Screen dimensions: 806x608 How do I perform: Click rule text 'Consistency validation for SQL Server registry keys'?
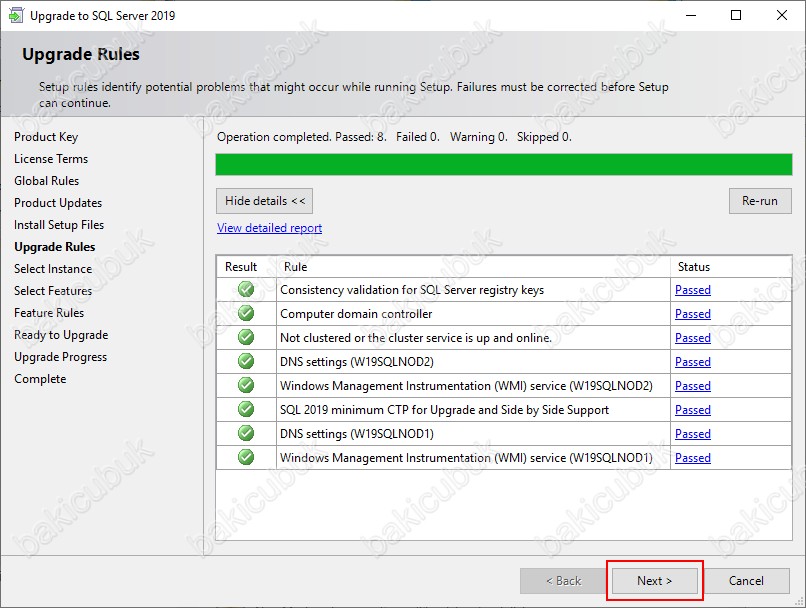(412, 290)
